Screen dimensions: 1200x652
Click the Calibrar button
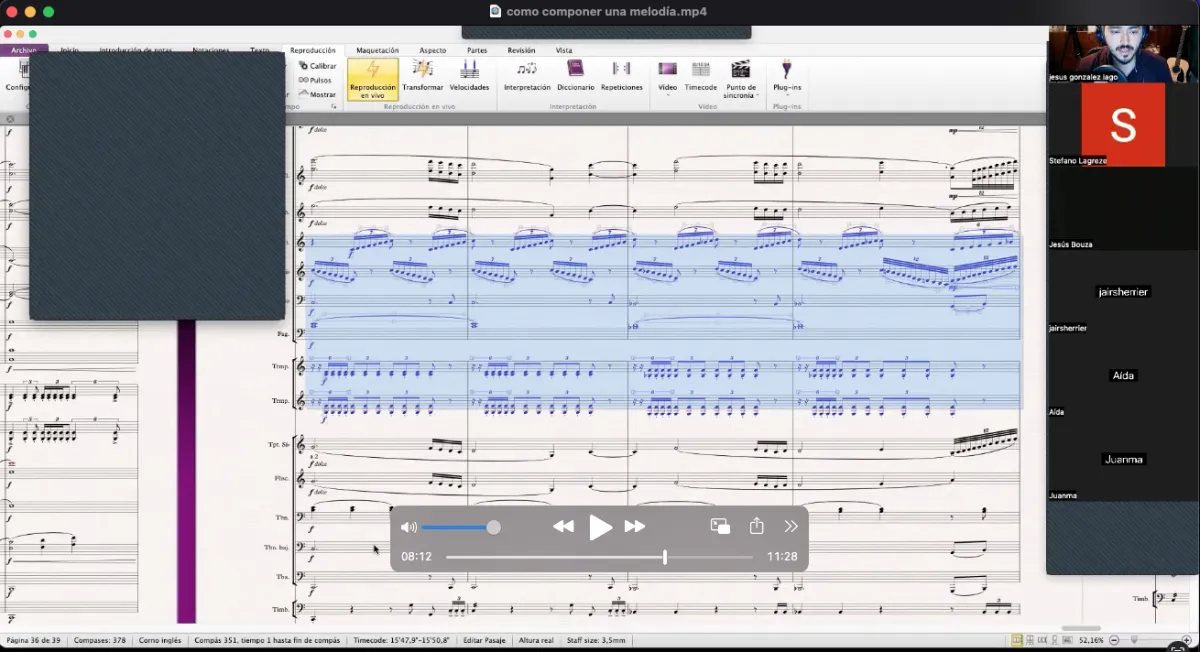[318, 66]
